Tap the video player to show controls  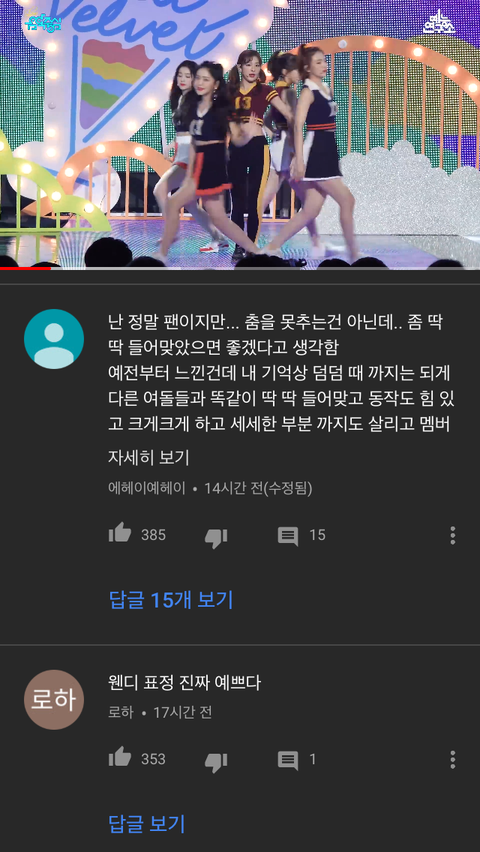tap(240, 133)
